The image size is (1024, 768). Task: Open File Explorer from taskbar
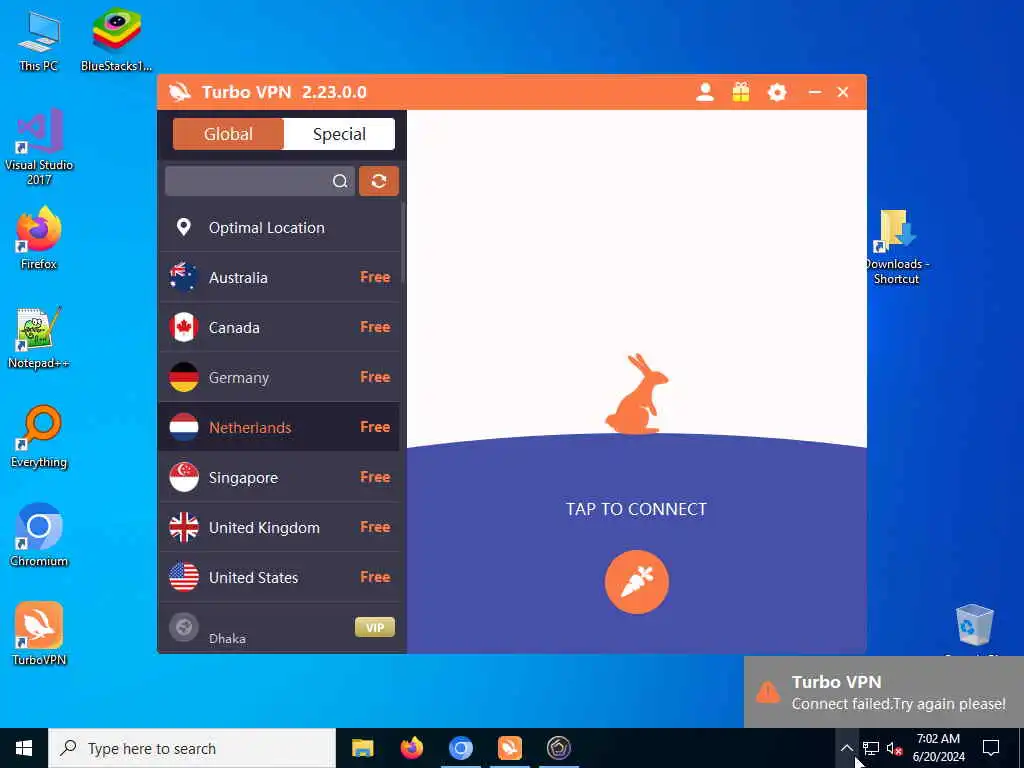(362, 748)
